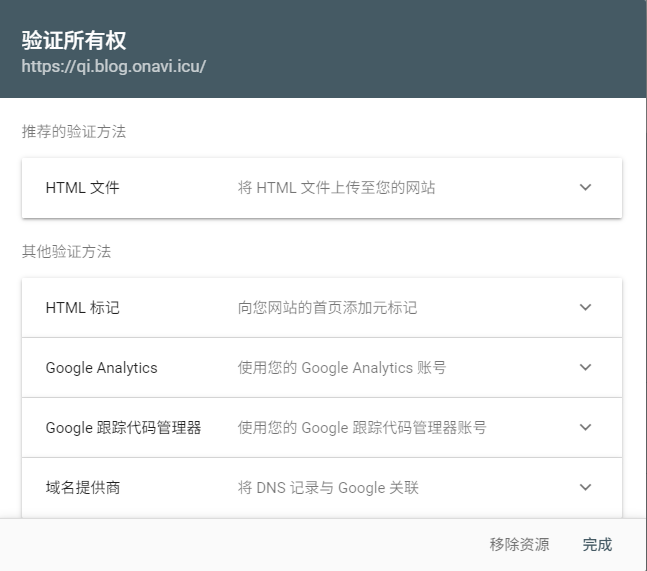The width and height of the screenshot is (647, 571).
Task: Expand the 域名提供商 chevron arrow
Action: pyautogui.click(x=586, y=487)
